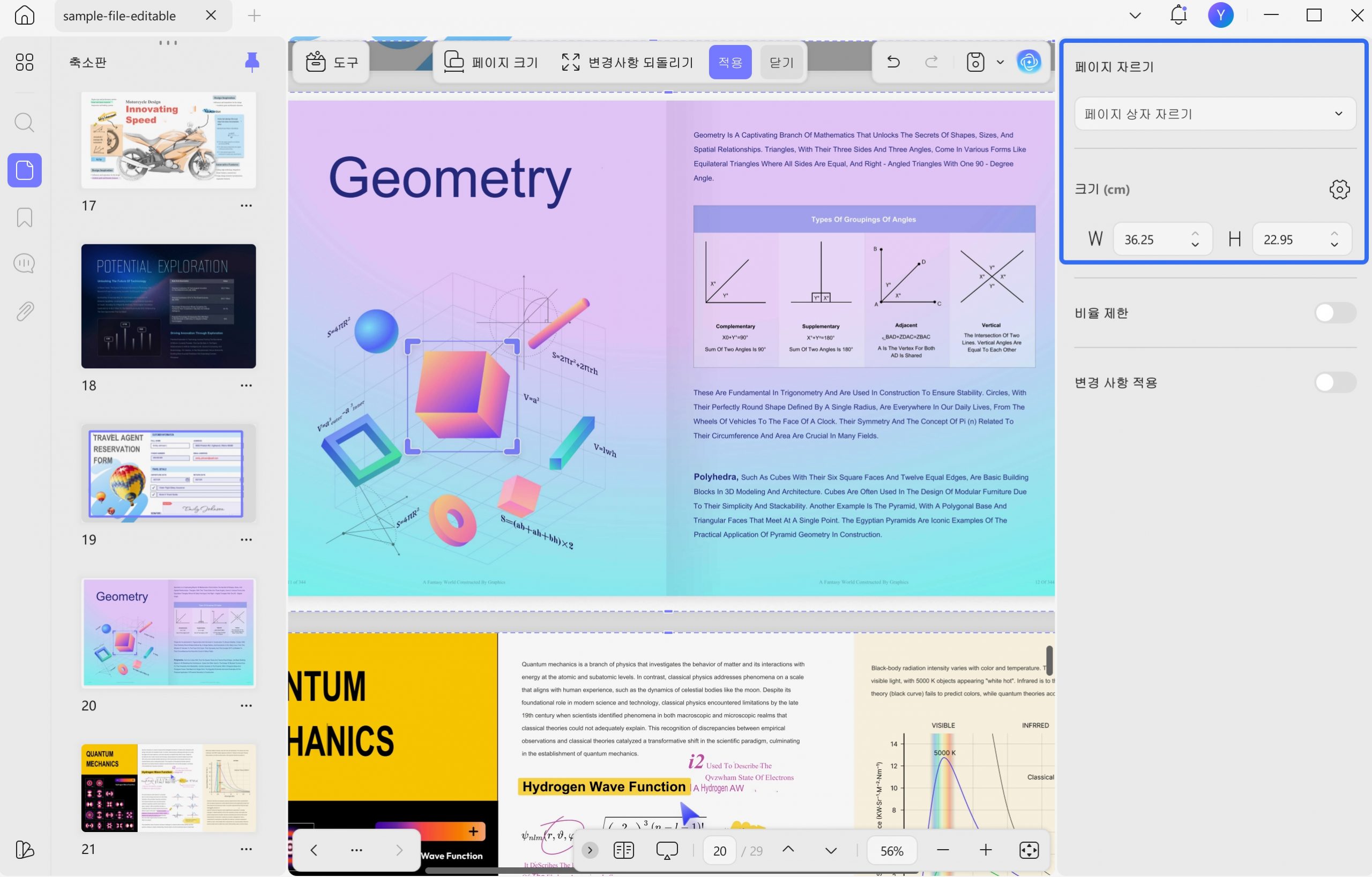Open the search panel icon
Viewport: 1372px width, 877px height.
point(25,123)
